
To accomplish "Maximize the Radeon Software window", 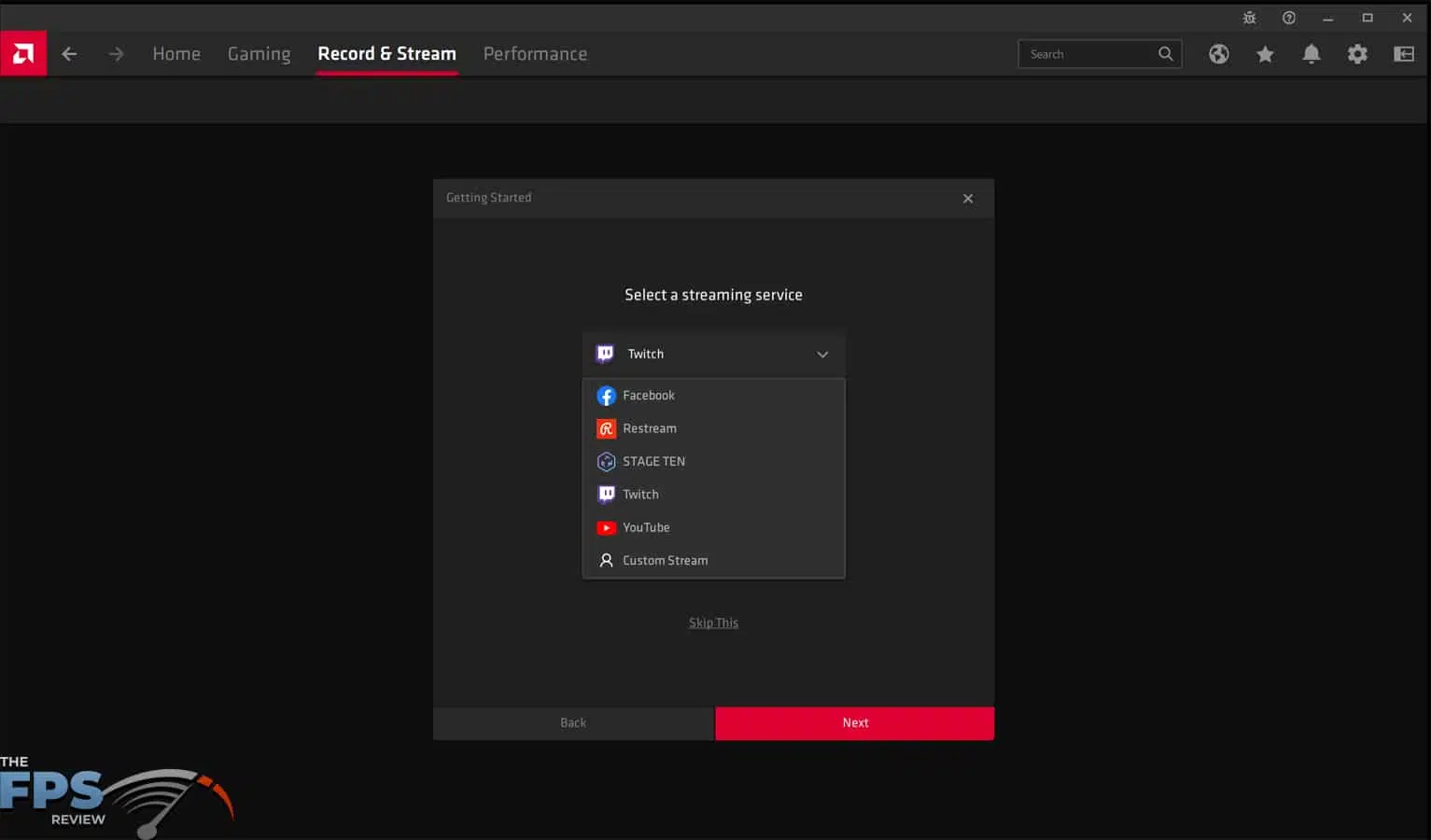I will pos(1368,18).
